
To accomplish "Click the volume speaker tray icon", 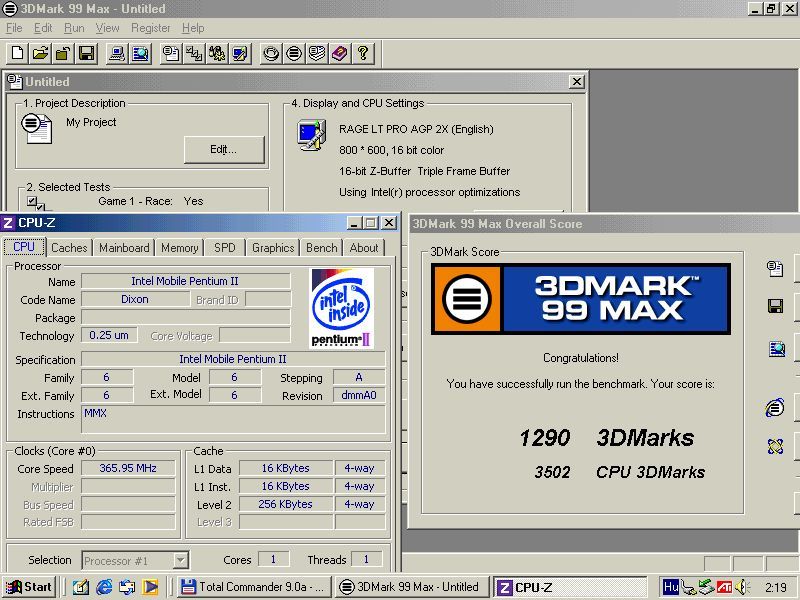I will click(x=741, y=587).
